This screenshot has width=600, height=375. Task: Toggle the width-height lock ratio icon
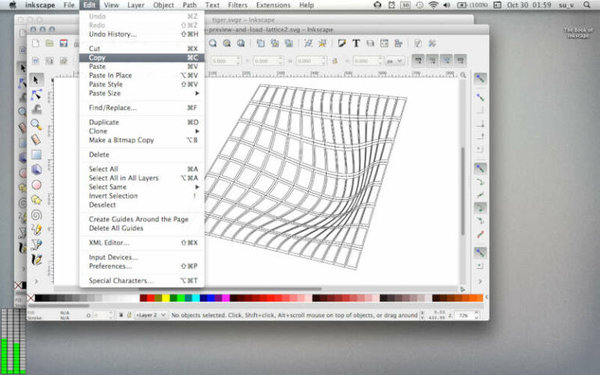pyautogui.click(x=335, y=61)
